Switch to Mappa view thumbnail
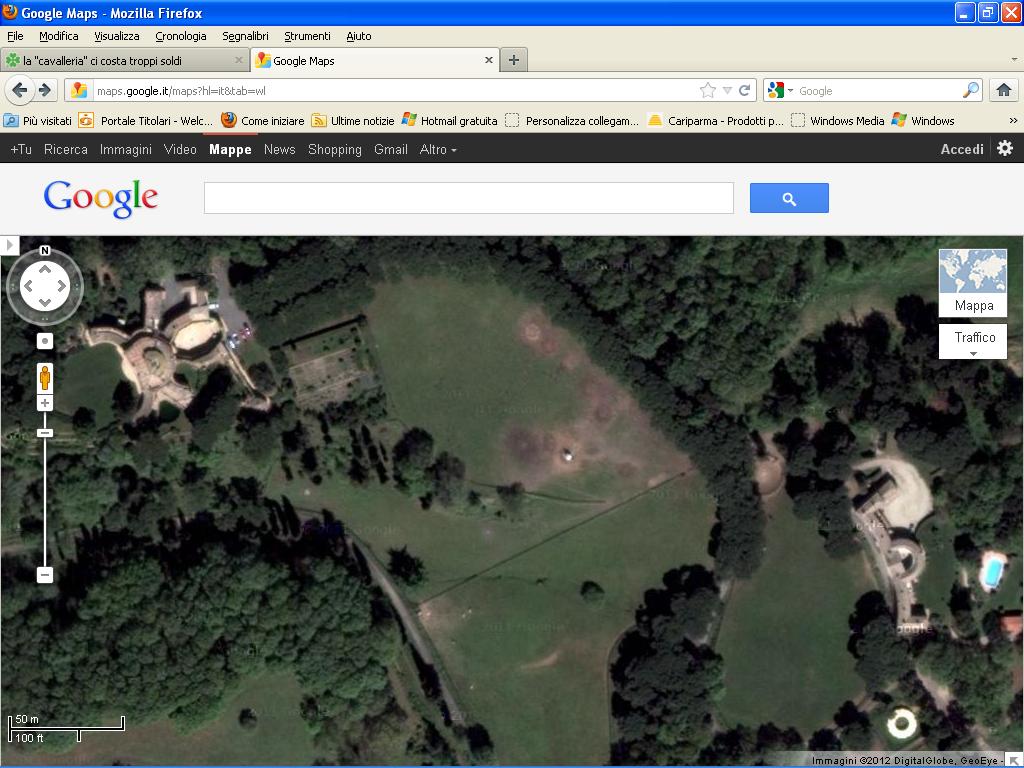Viewport: 1024px width, 768px height. [973, 282]
